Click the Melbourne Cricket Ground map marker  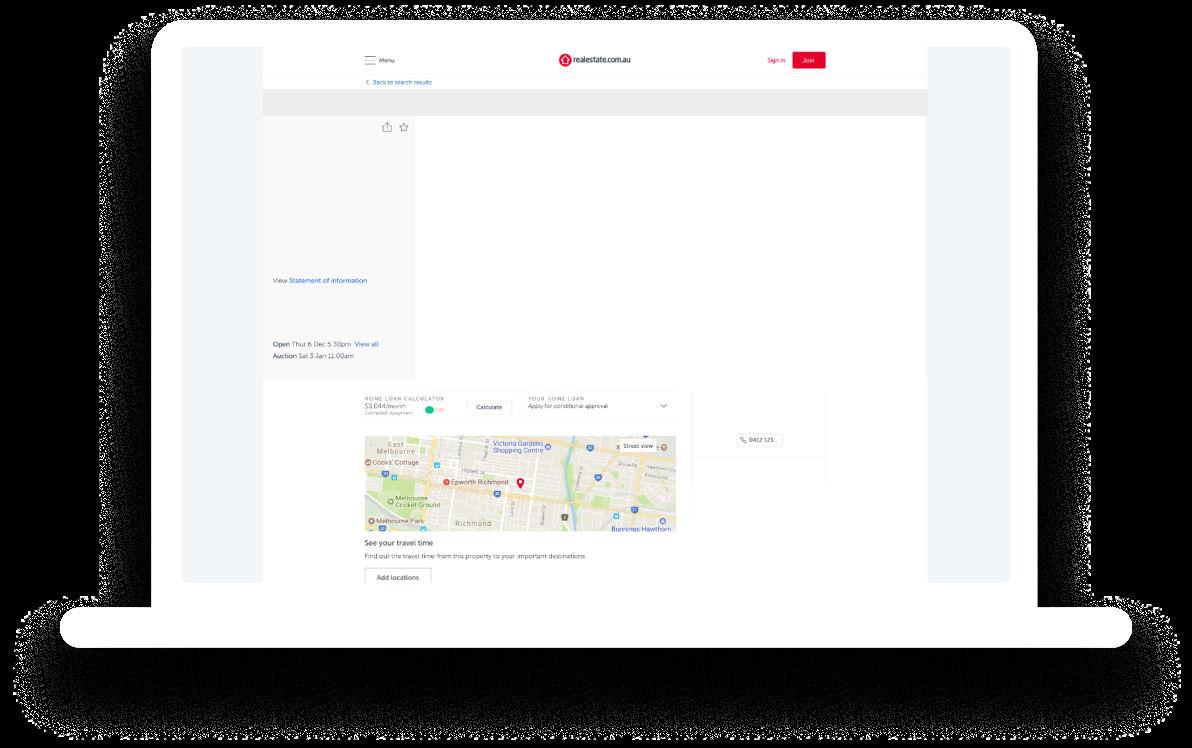[x=391, y=502]
